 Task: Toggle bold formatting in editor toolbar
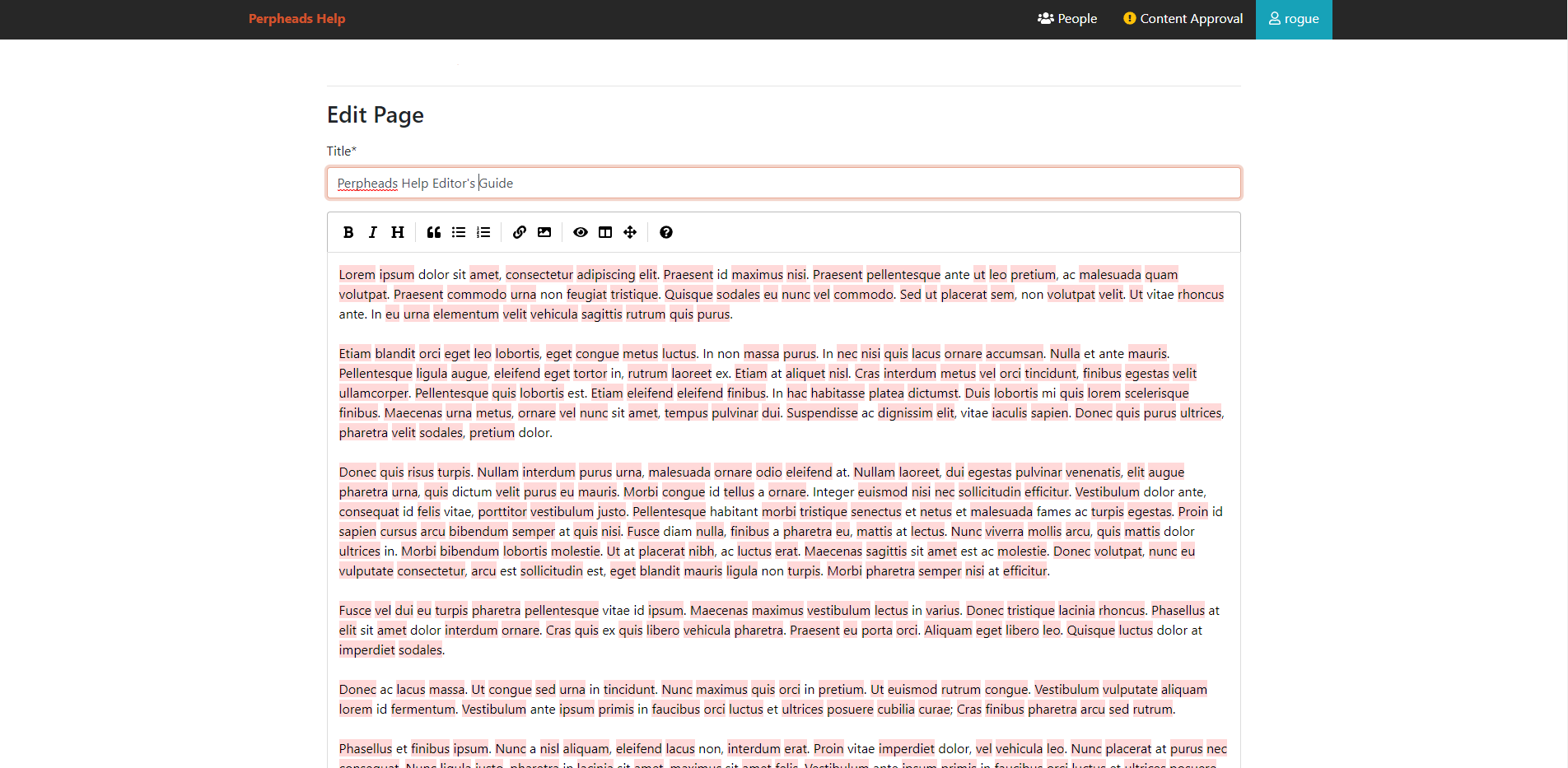tap(348, 232)
